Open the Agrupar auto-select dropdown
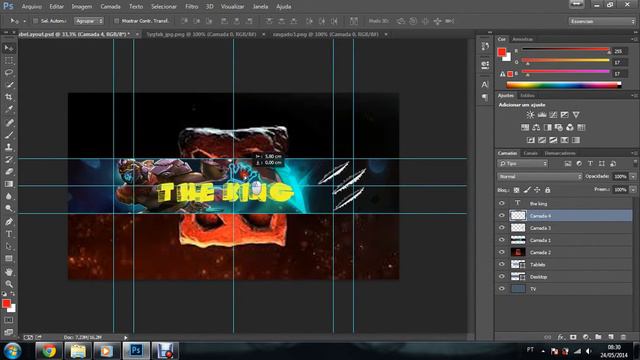Screen dimensions: 640x360 (89, 21)
